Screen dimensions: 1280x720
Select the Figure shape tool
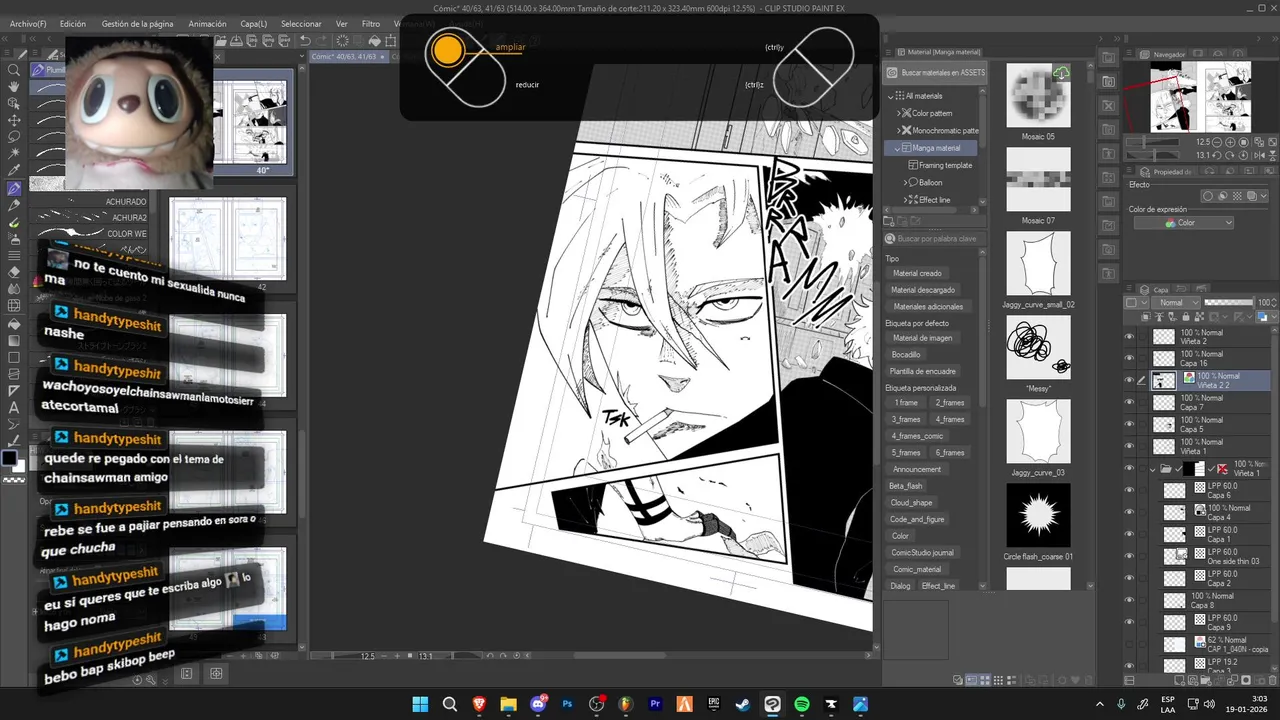14,357
